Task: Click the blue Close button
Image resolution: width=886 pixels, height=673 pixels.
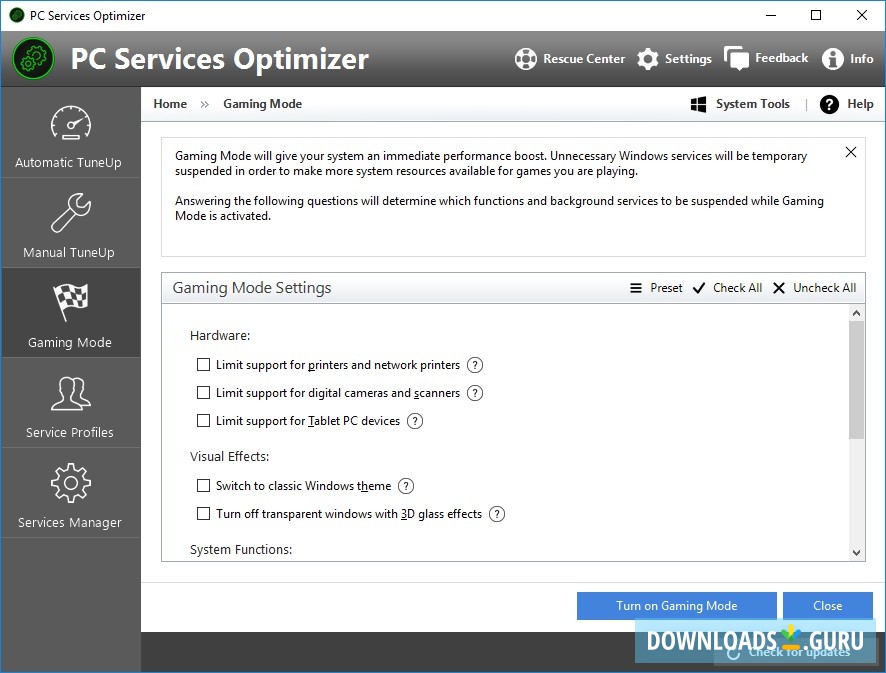Action: point(827,606)
